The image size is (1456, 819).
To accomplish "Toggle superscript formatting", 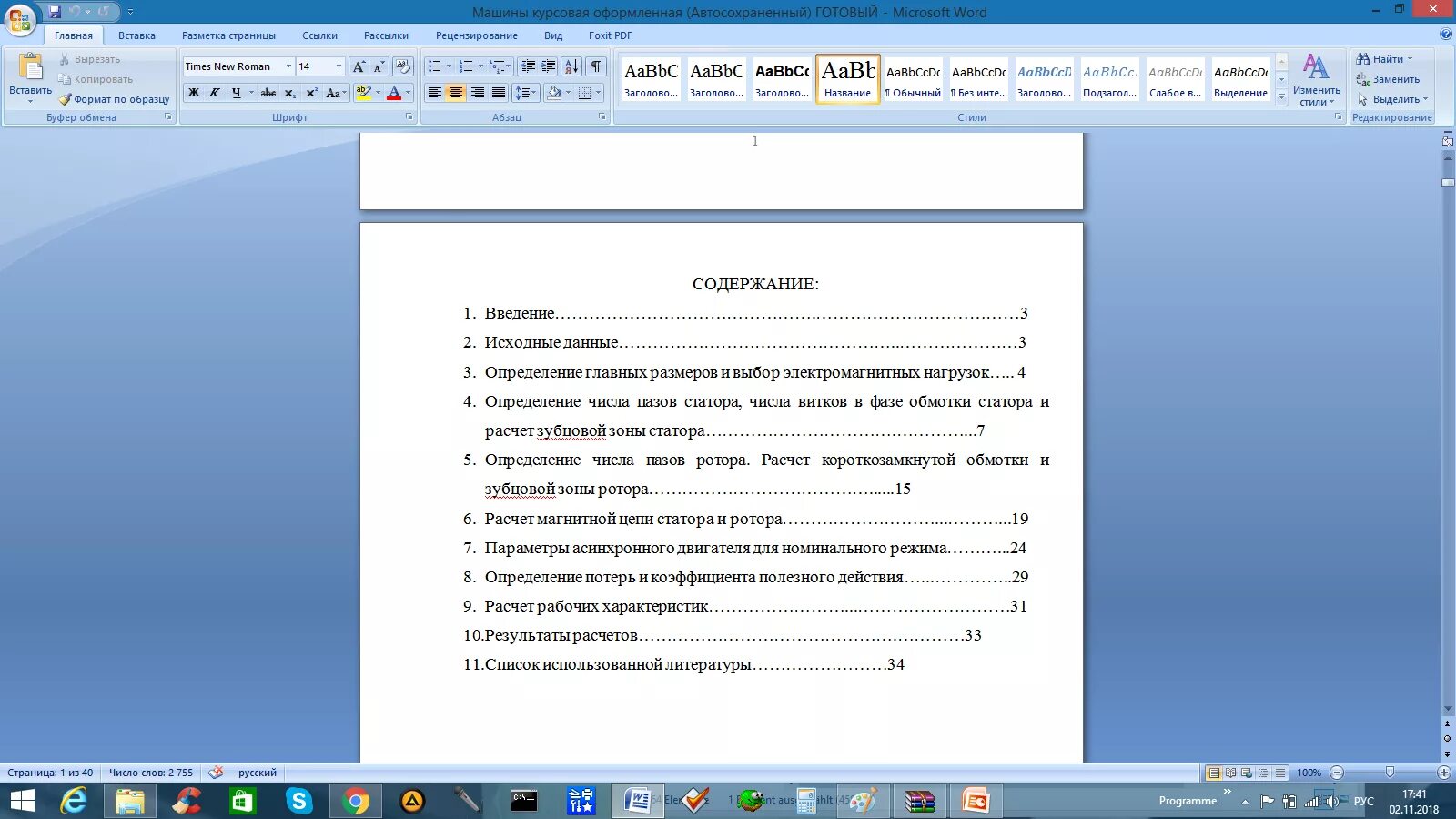I will [311, 93].
